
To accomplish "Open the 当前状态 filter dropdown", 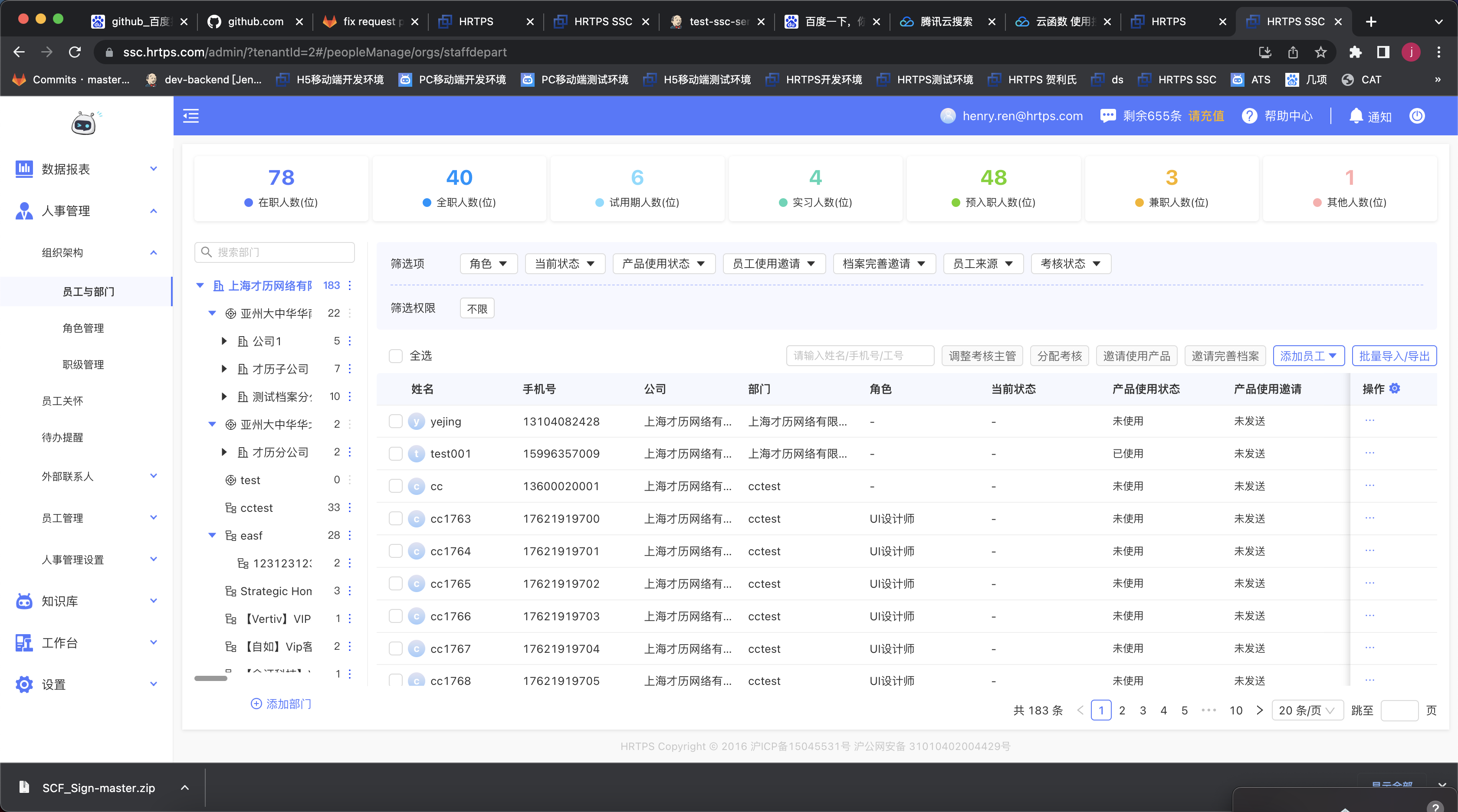I will point(565,264).
